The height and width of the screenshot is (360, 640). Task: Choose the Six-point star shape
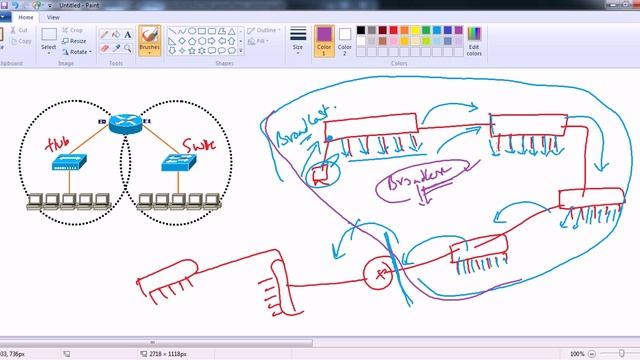pyautogui.click(x=202, y=51)
